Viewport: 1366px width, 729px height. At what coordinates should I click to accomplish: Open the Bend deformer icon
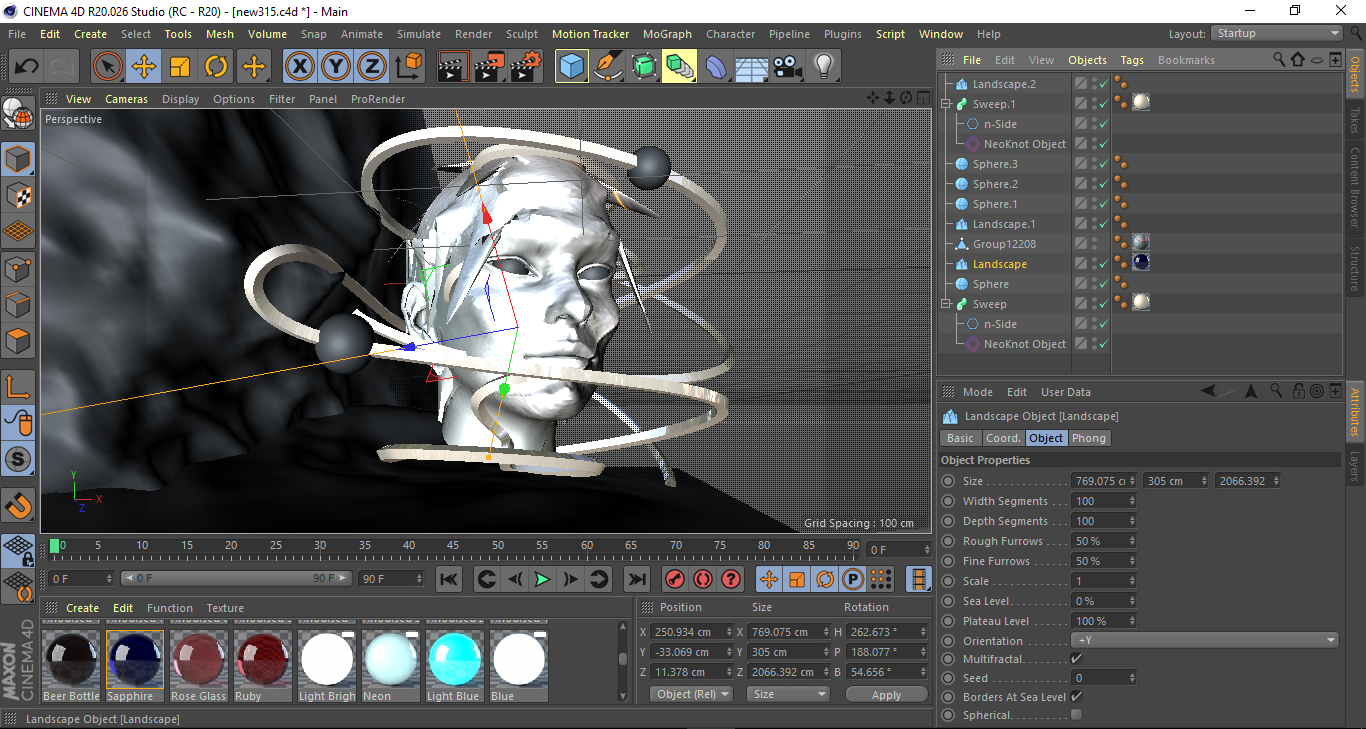[716, 67]
